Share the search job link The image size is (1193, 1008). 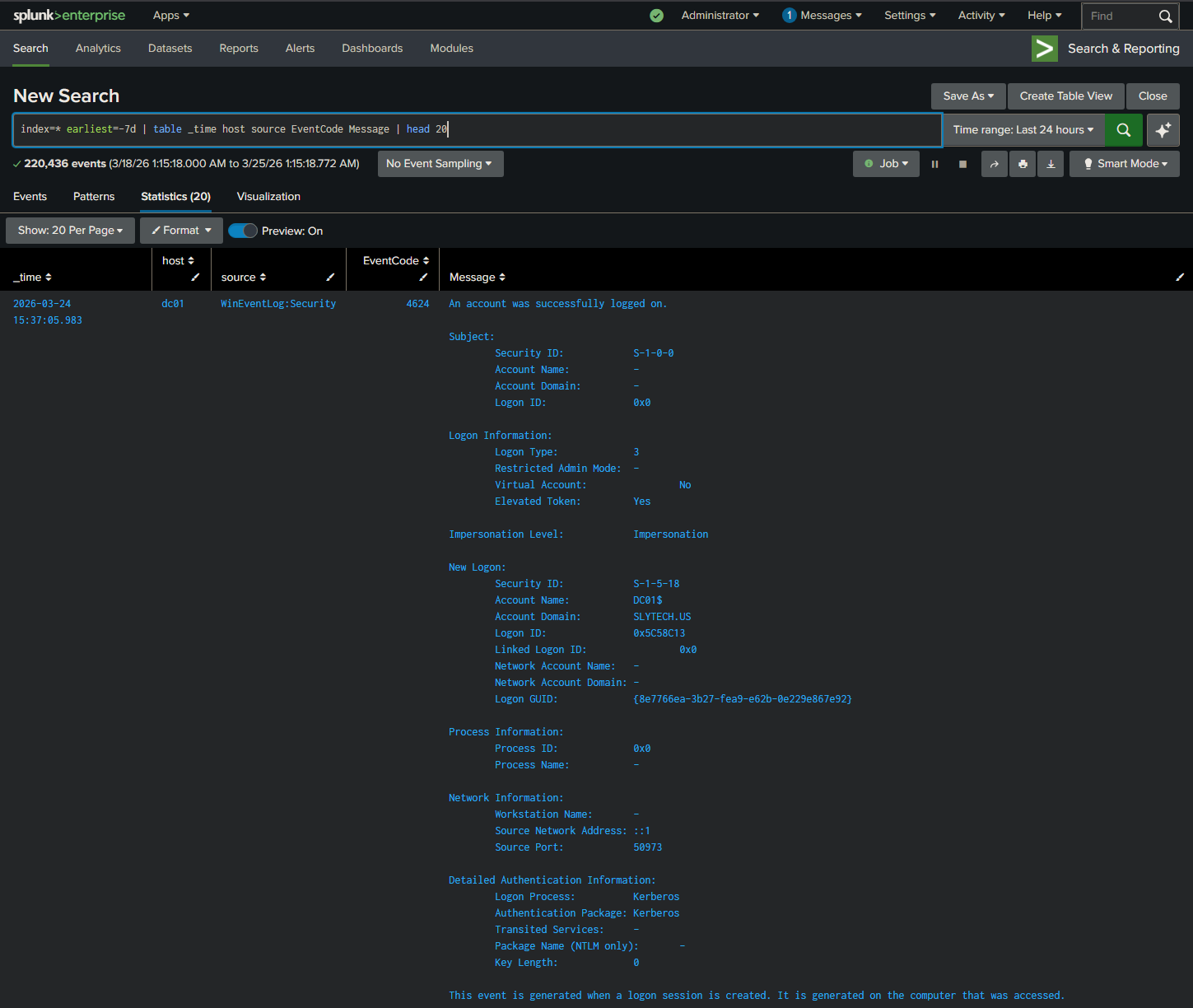tap(994, 163)
